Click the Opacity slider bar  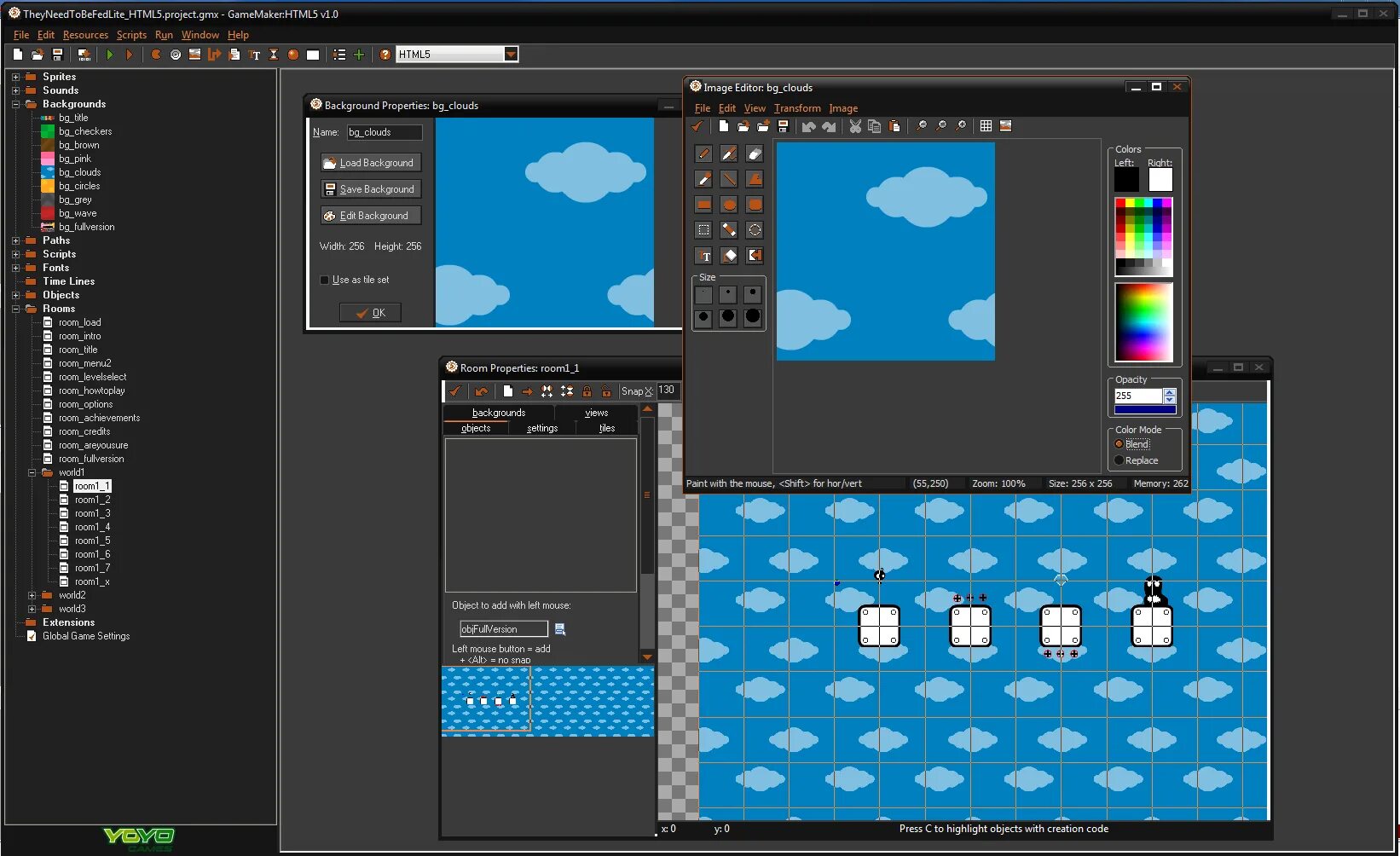pos(1145,410)
